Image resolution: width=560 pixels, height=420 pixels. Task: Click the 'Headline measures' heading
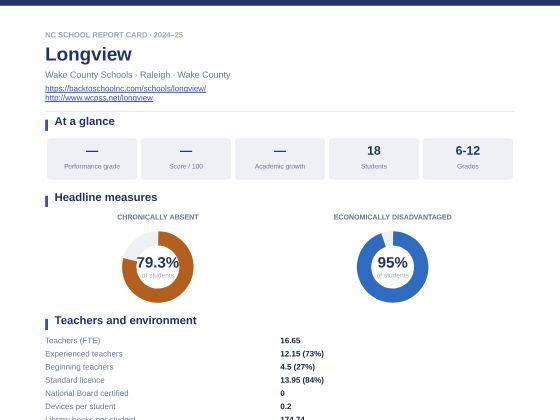coord(106,198)
